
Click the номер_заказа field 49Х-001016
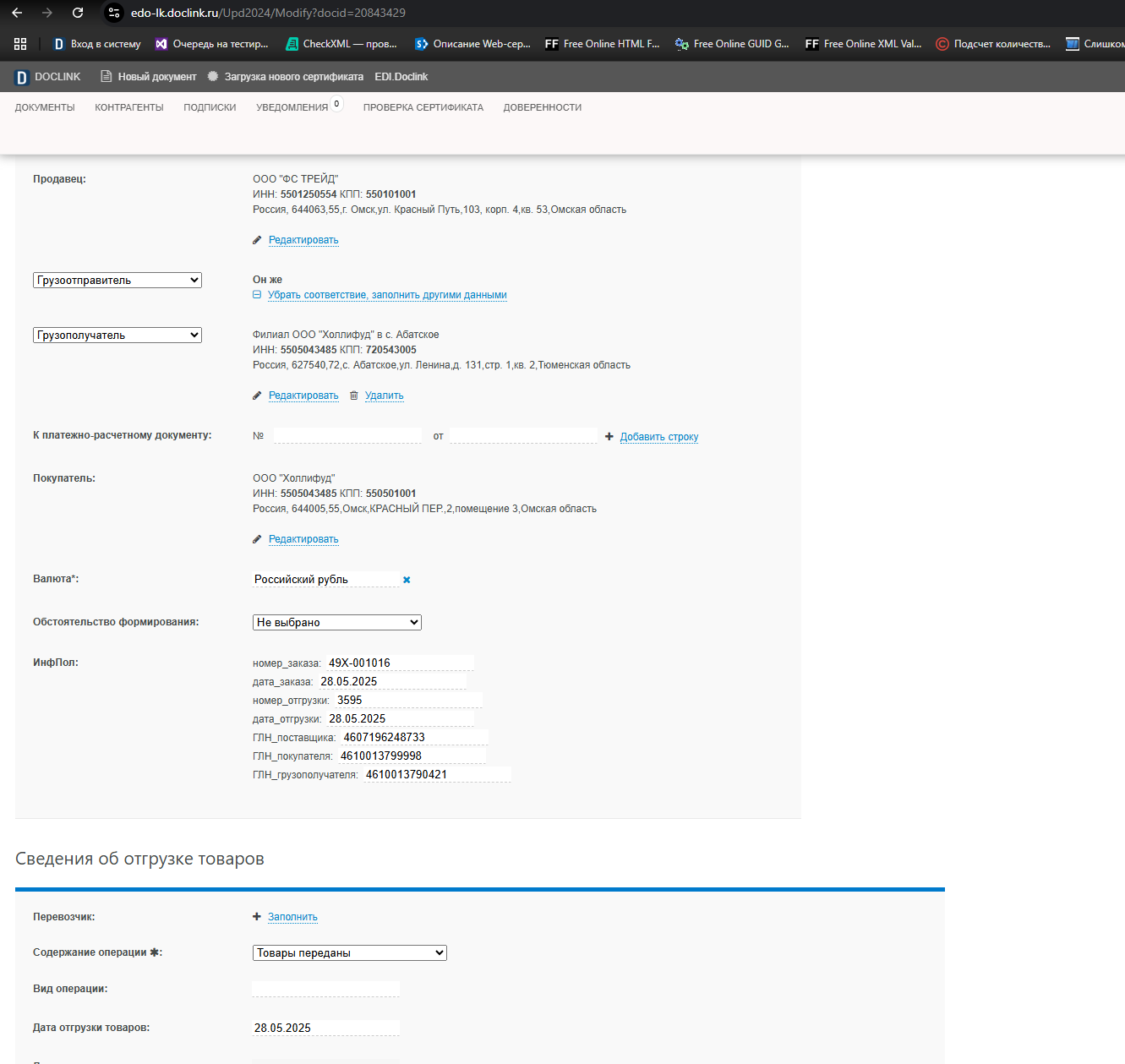tap(400, 663)
